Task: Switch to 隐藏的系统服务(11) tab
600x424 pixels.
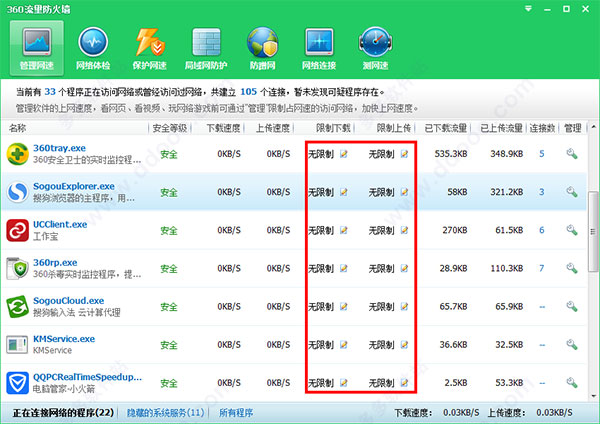Action: pyautogui.click(x=165, y=413)
